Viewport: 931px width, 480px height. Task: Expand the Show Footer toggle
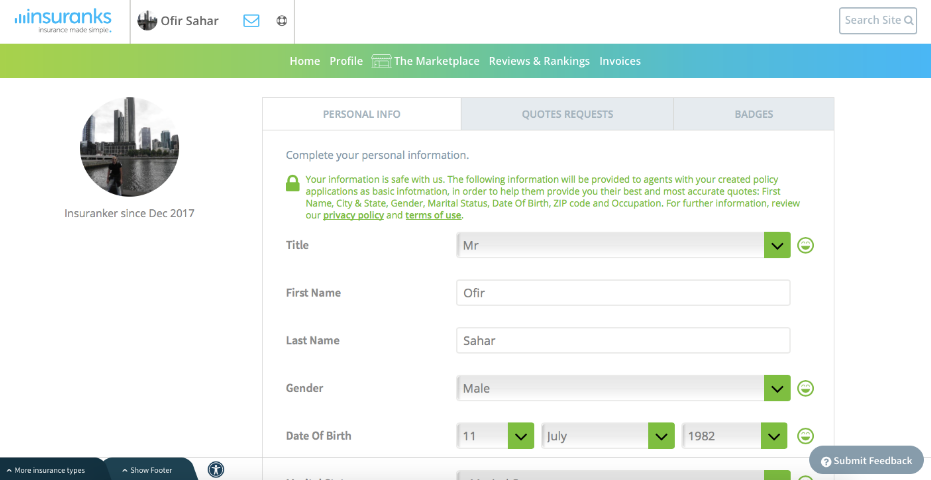click(x=147, y=470)
